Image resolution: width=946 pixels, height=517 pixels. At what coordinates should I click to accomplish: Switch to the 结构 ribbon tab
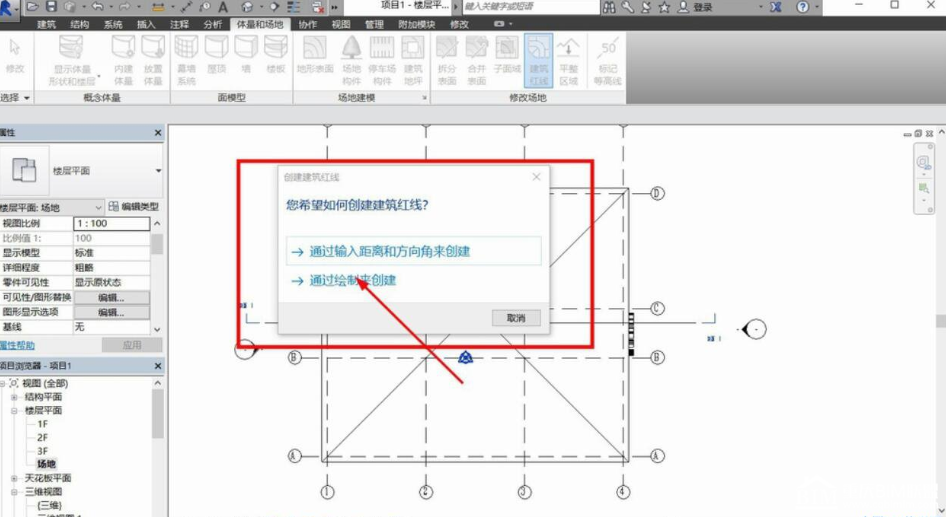(x=80, y=25)
